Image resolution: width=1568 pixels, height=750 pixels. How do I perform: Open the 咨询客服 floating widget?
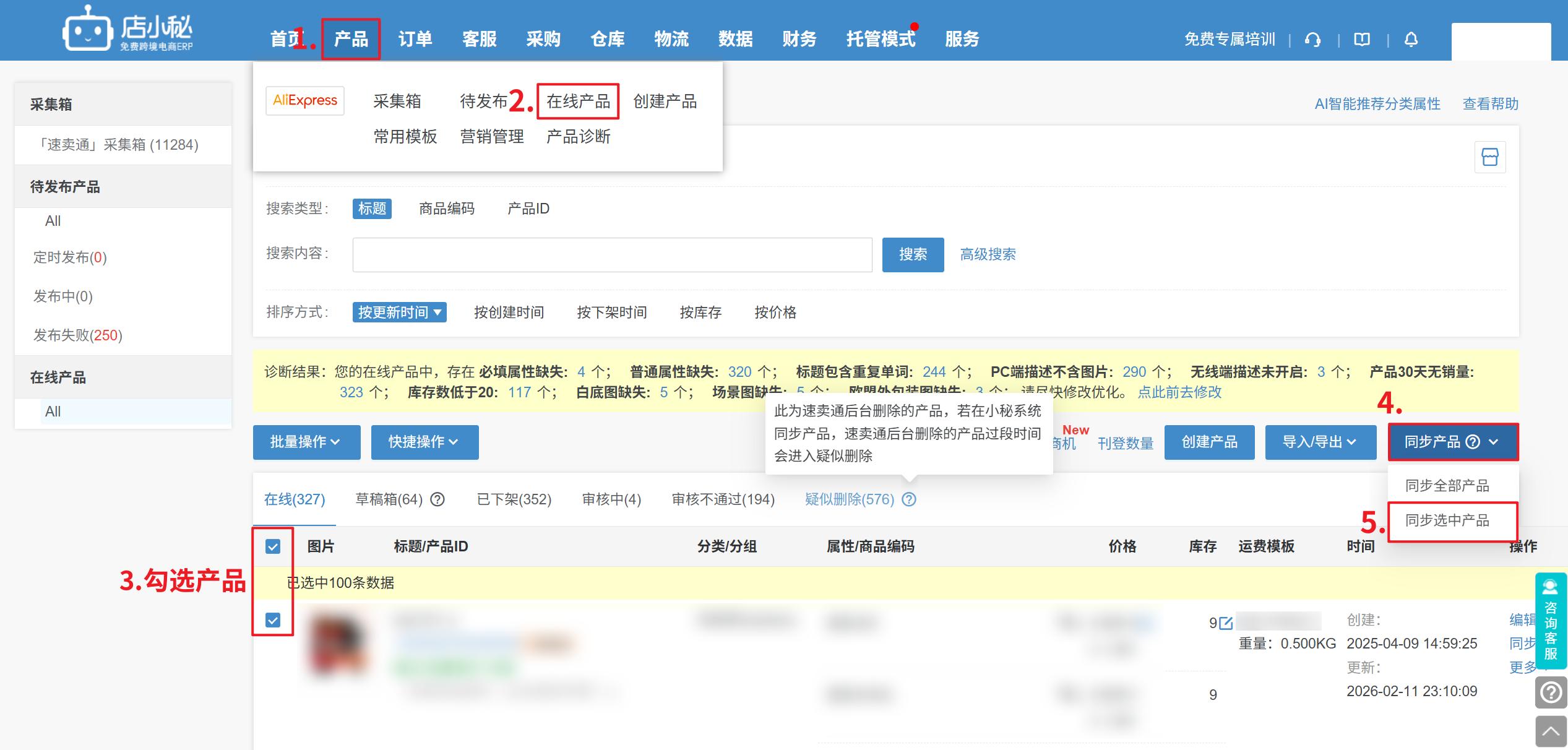[1550, 621]
